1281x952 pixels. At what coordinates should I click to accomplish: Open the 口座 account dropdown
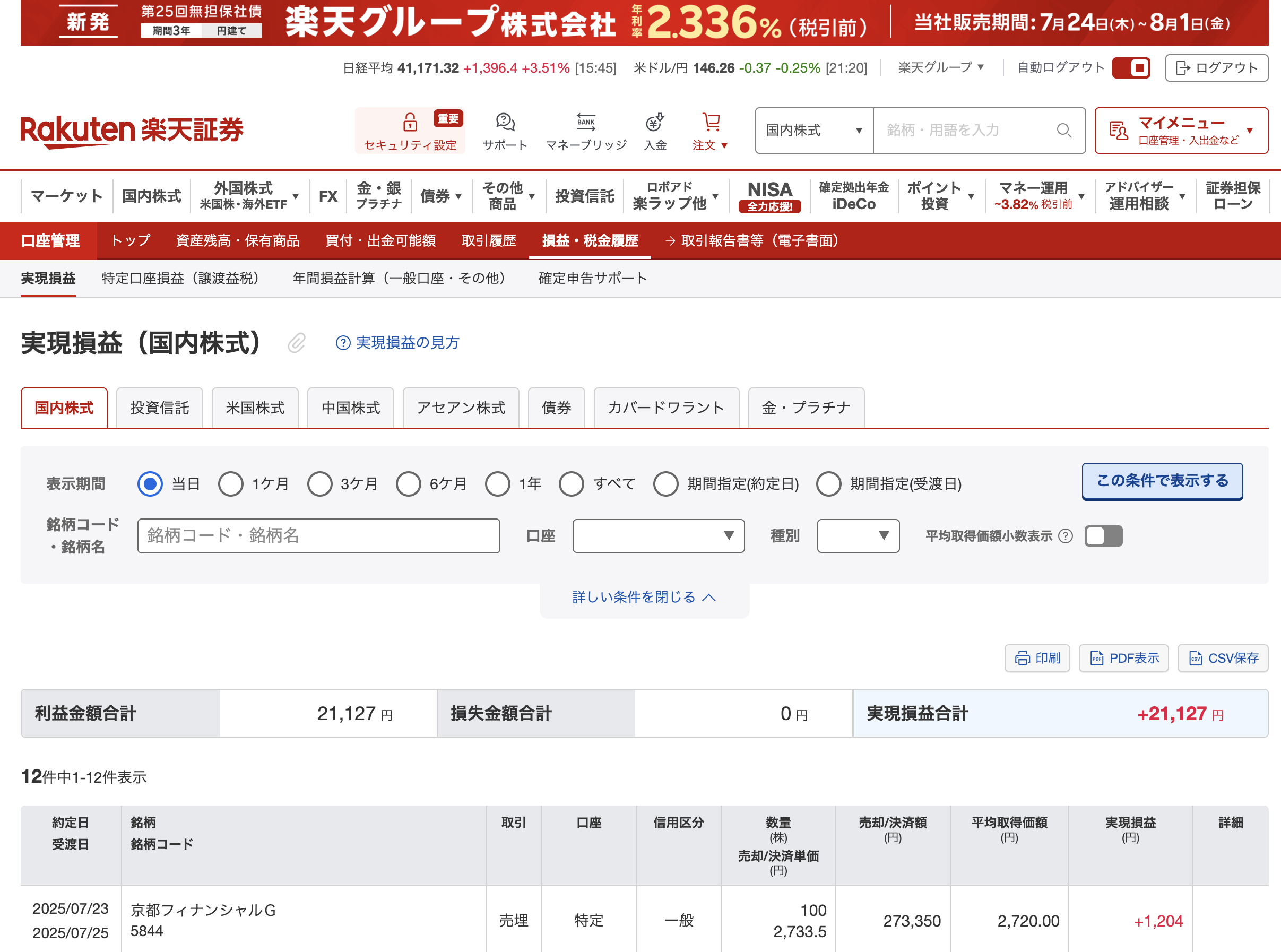658,536
